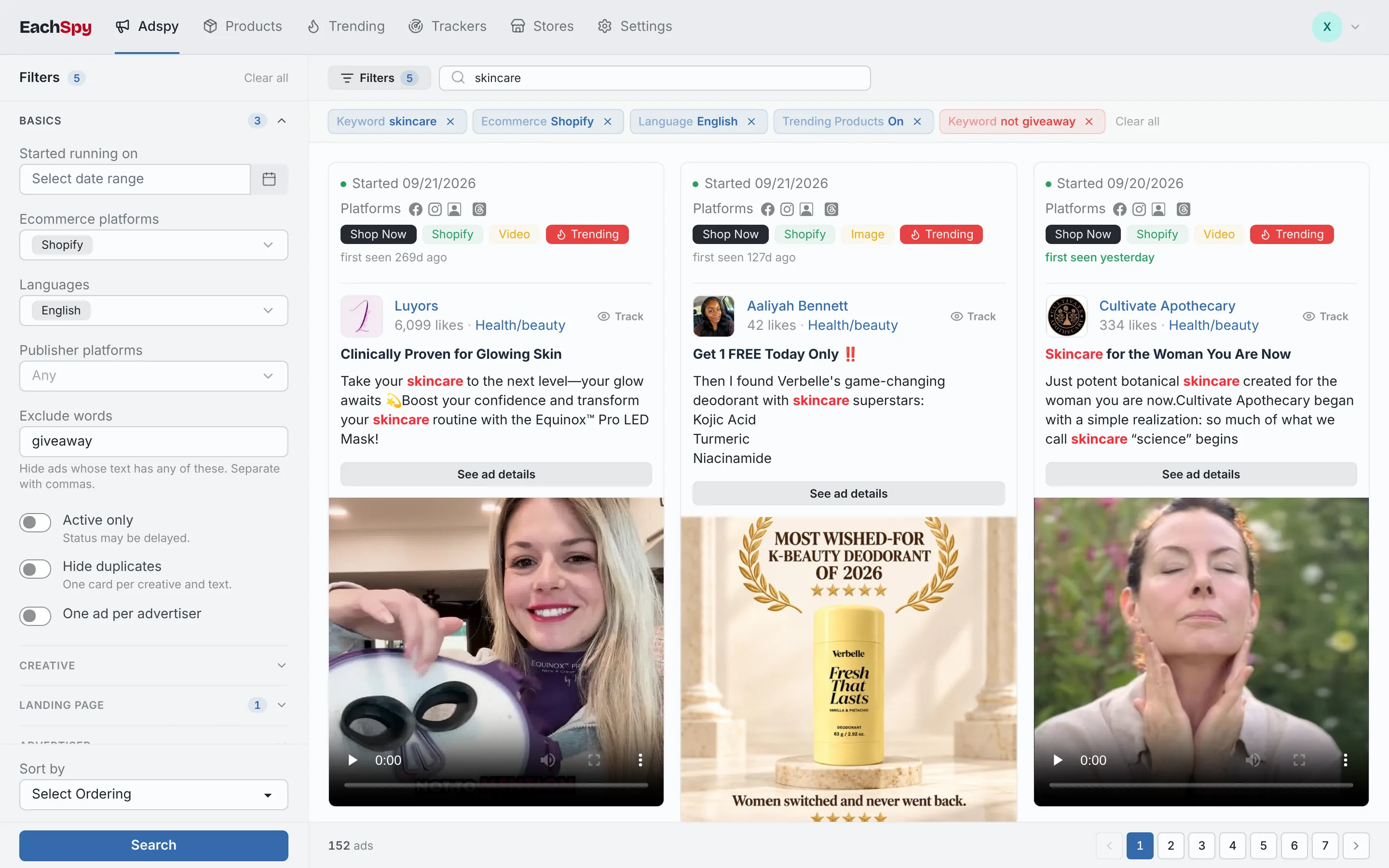Toggle the Filters 5 button in toolbar
Image resolution: width=1389 pixels, height=868 pixels.
point(379,78)
